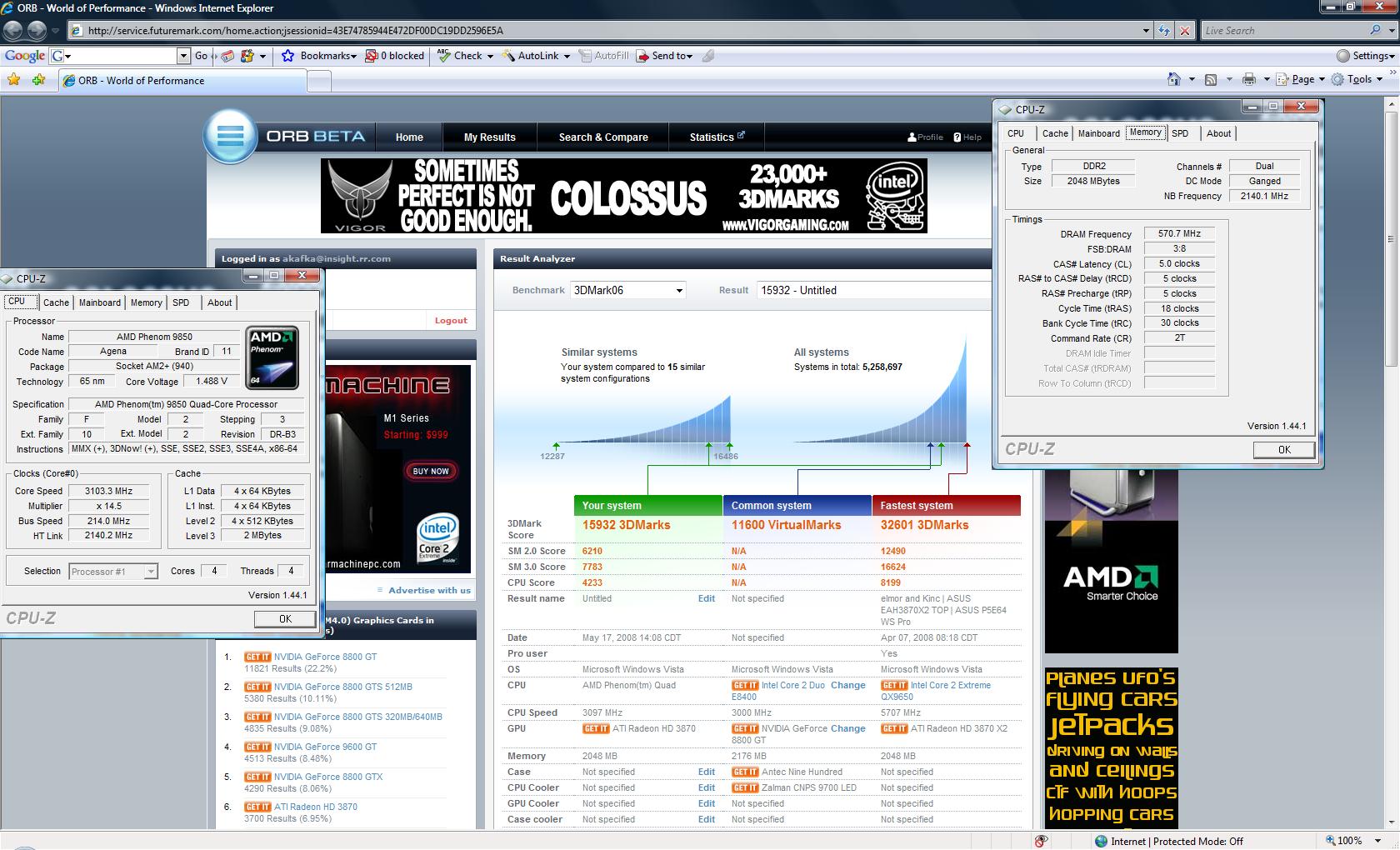
Task: Open the zoom level 100% dropdown arrow
Action: click(1378, 841)
